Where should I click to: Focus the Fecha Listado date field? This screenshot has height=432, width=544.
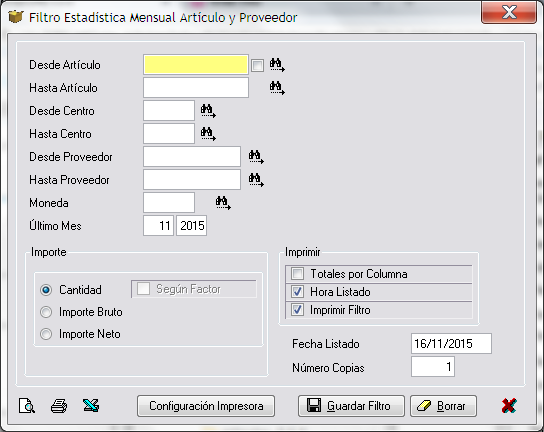(x=451, y=344)
